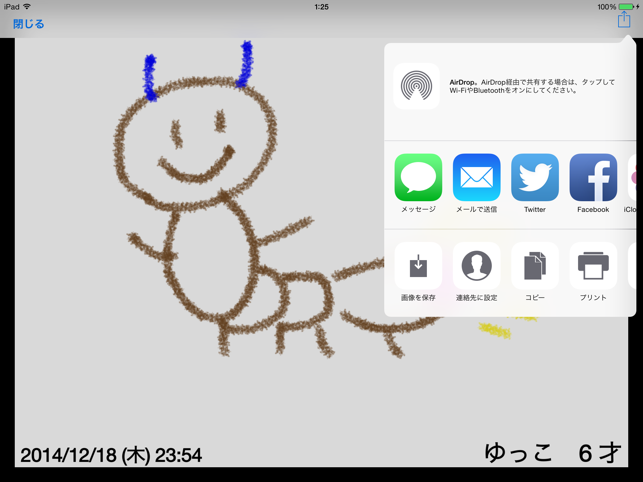
Task: Tap the Wi-Fi status icon
Action: click(x=27, y=7)
